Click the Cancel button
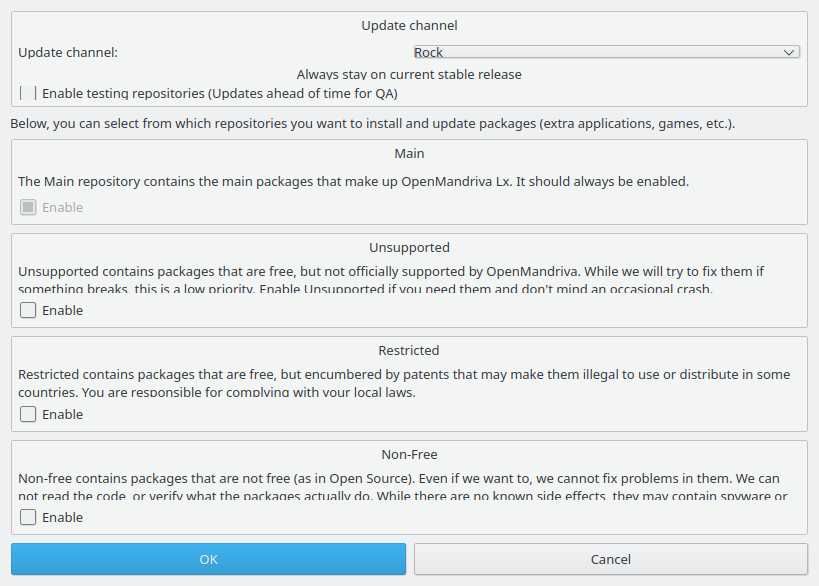Image resolution: width=819 pixels, height=586 pixels. (x=611, y=559)
